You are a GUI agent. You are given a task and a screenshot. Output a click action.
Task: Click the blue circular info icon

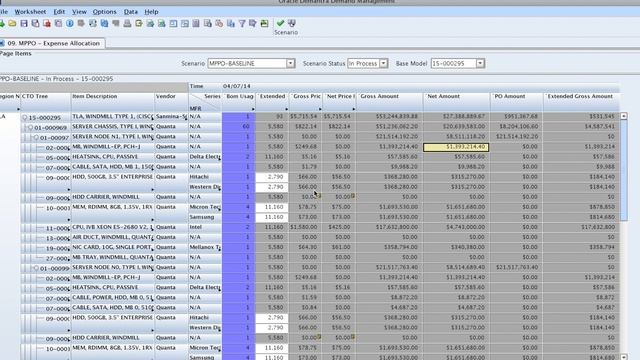70,23
